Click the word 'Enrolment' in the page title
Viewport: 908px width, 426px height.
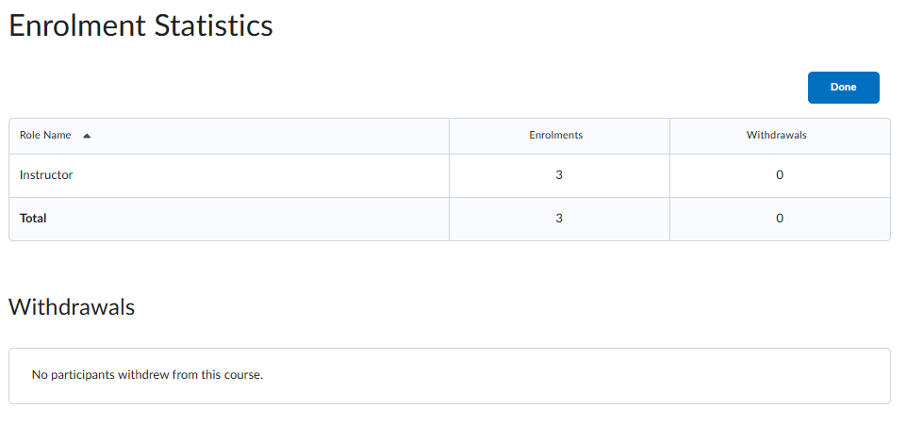click(x=78, y=26)
